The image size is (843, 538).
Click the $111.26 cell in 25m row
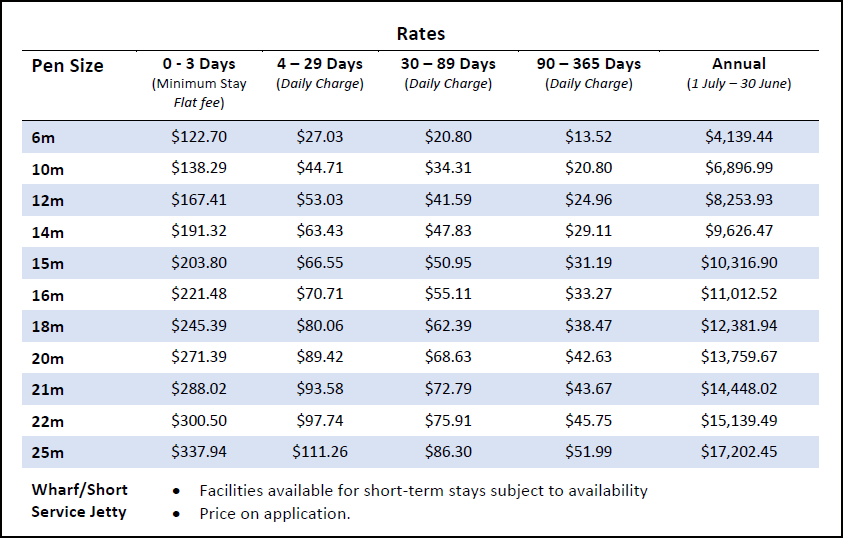[320, 451]
